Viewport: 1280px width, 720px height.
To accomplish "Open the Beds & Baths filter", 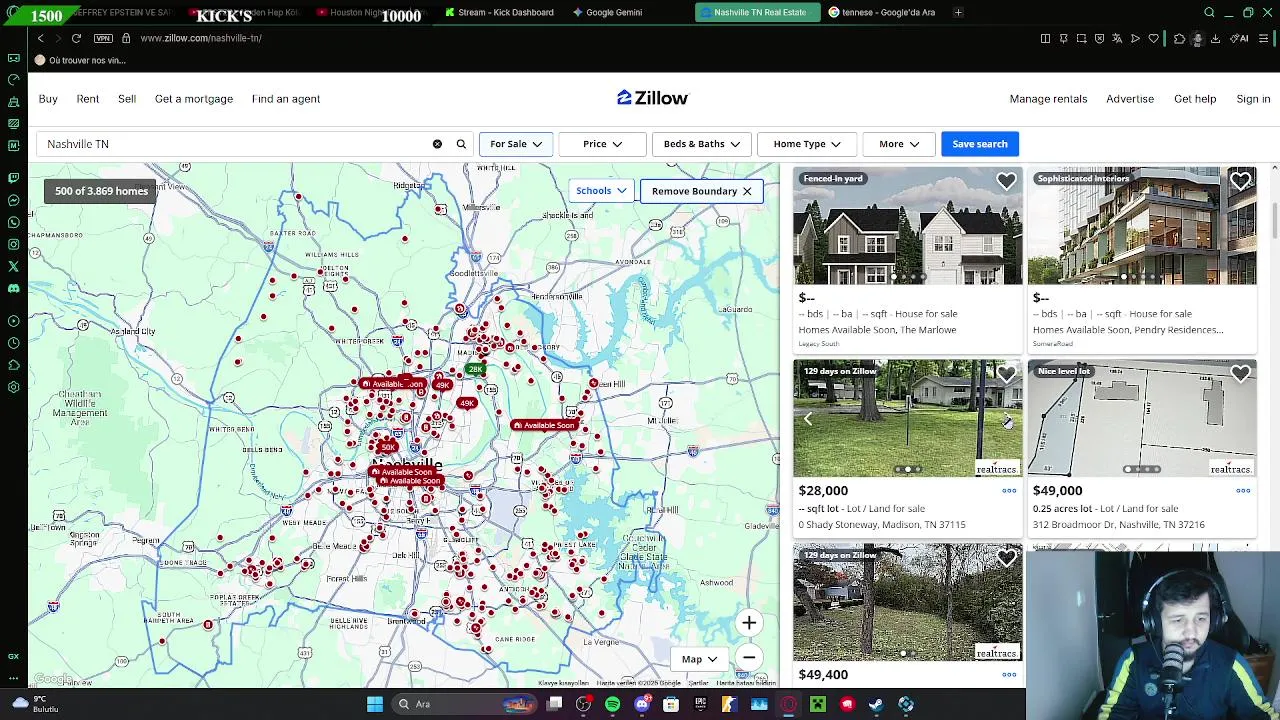I will 701,144.
